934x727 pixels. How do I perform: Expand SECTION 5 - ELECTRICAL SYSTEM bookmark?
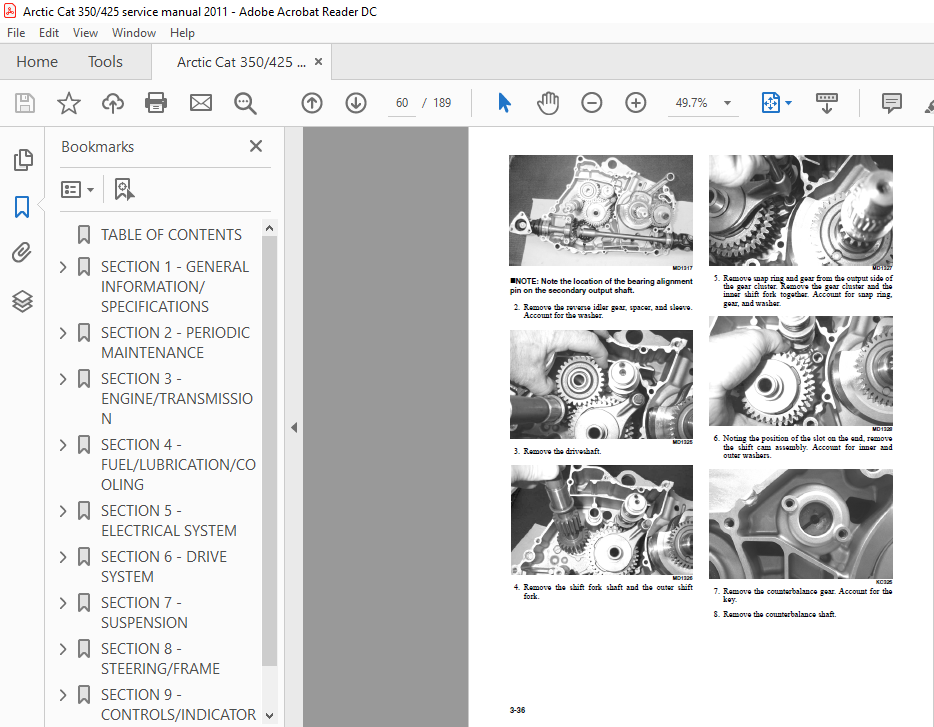(x=63, y=511)
